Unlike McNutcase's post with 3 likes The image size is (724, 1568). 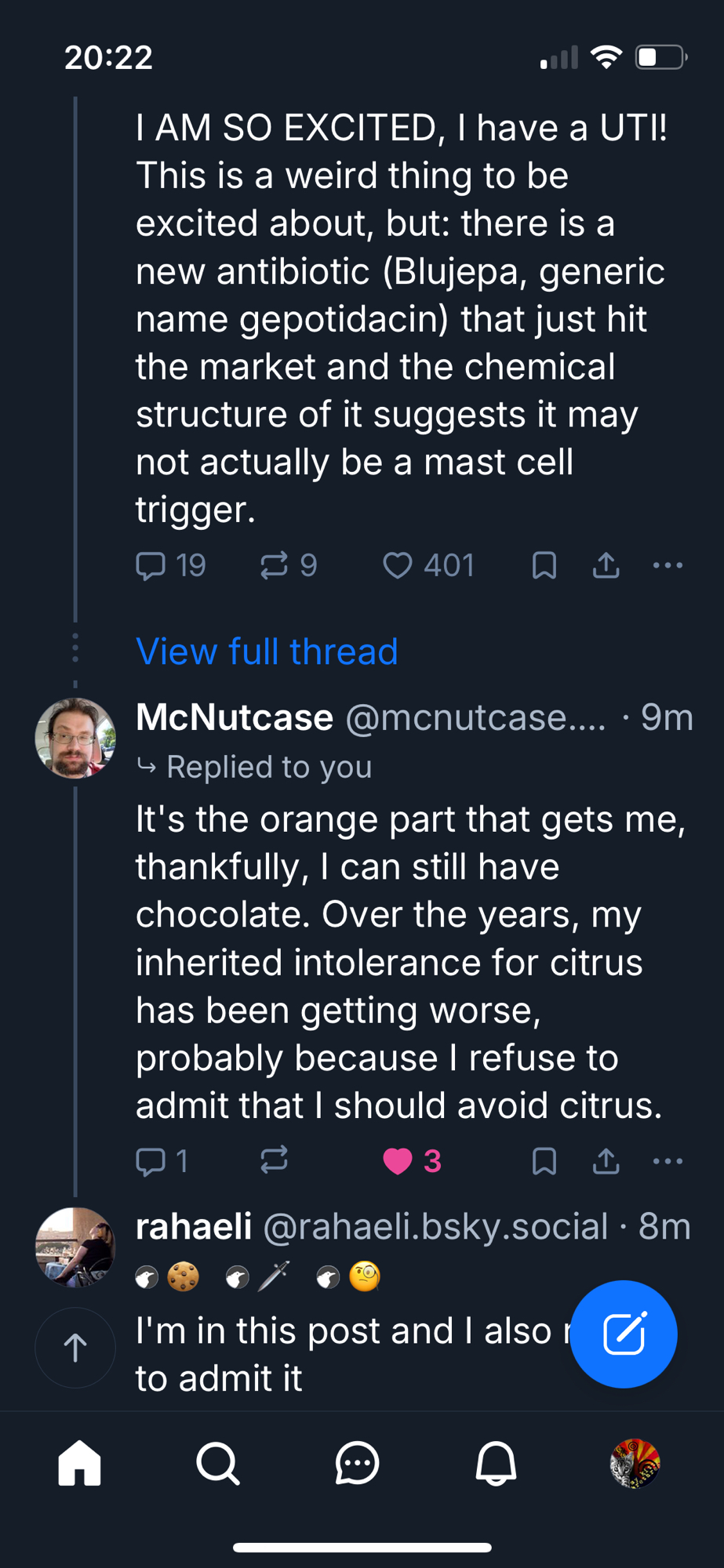(x=398, y=1161)
